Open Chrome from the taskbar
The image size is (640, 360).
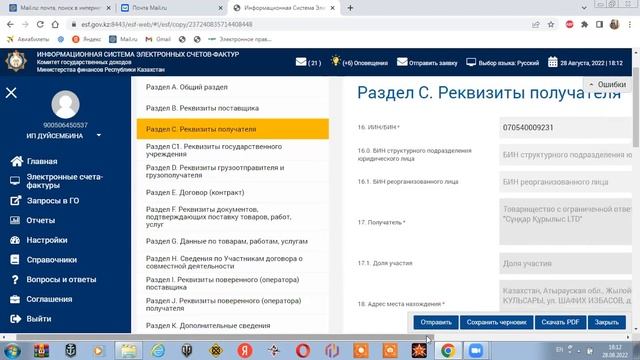click(x=448, y=351)
